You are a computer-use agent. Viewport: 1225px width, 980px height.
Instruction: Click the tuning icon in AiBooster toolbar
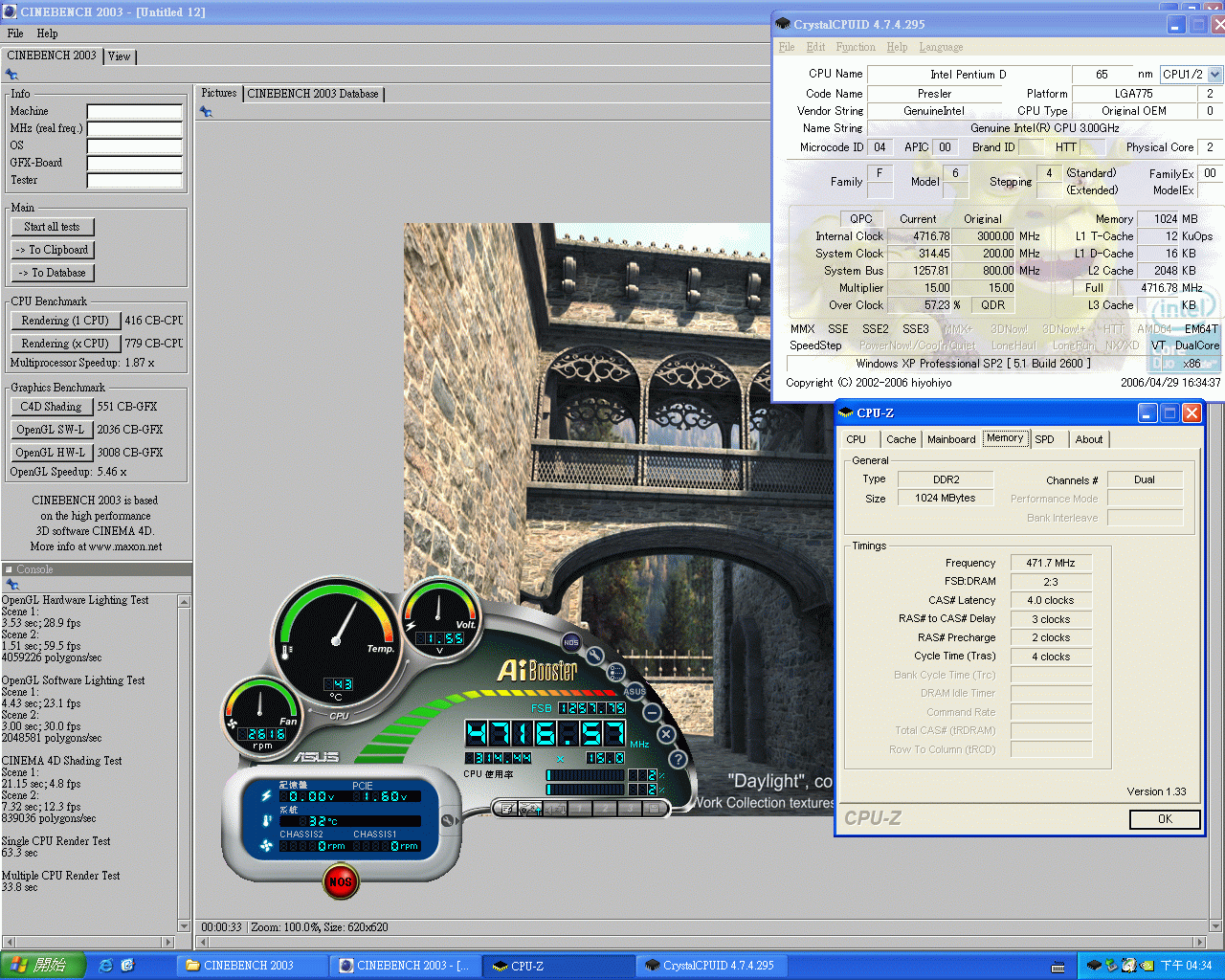[531, 809]
